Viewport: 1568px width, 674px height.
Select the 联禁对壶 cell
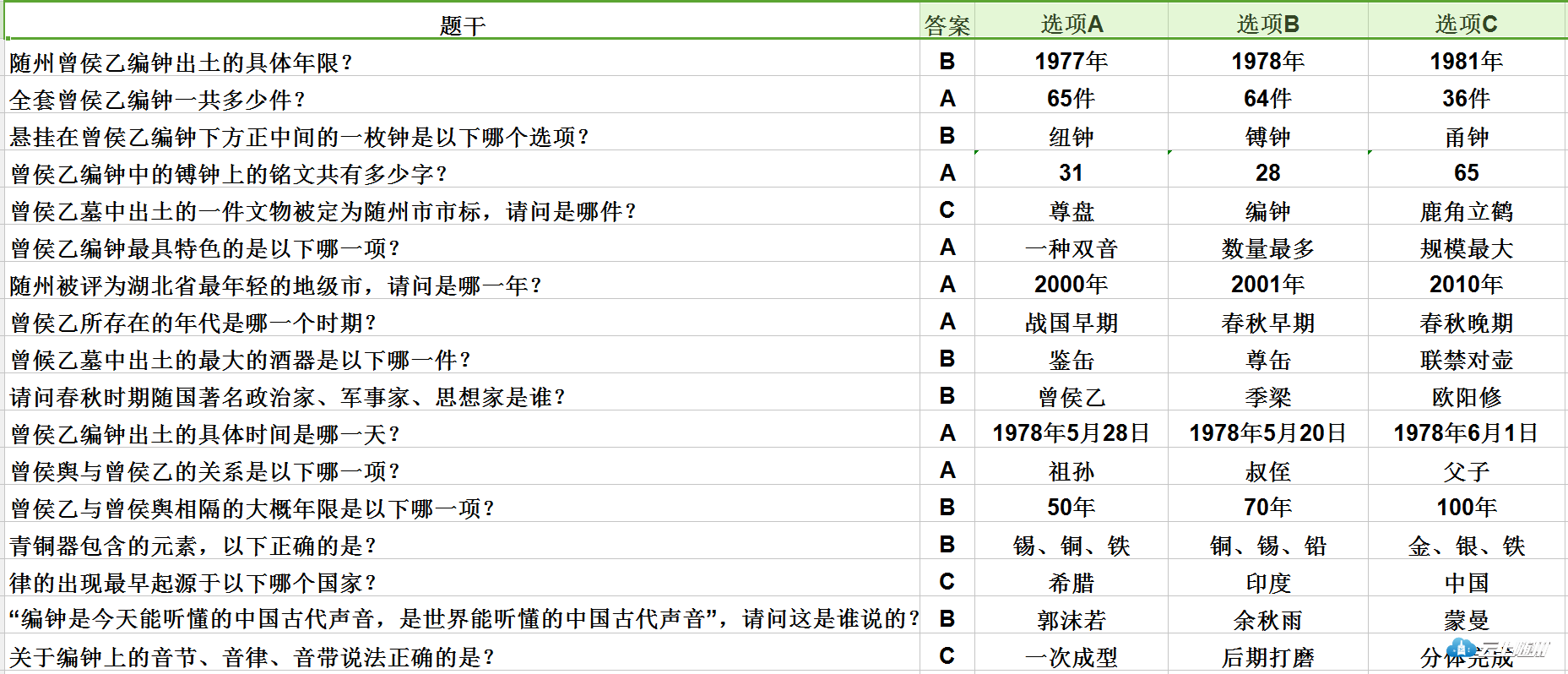click(1466, 360)
